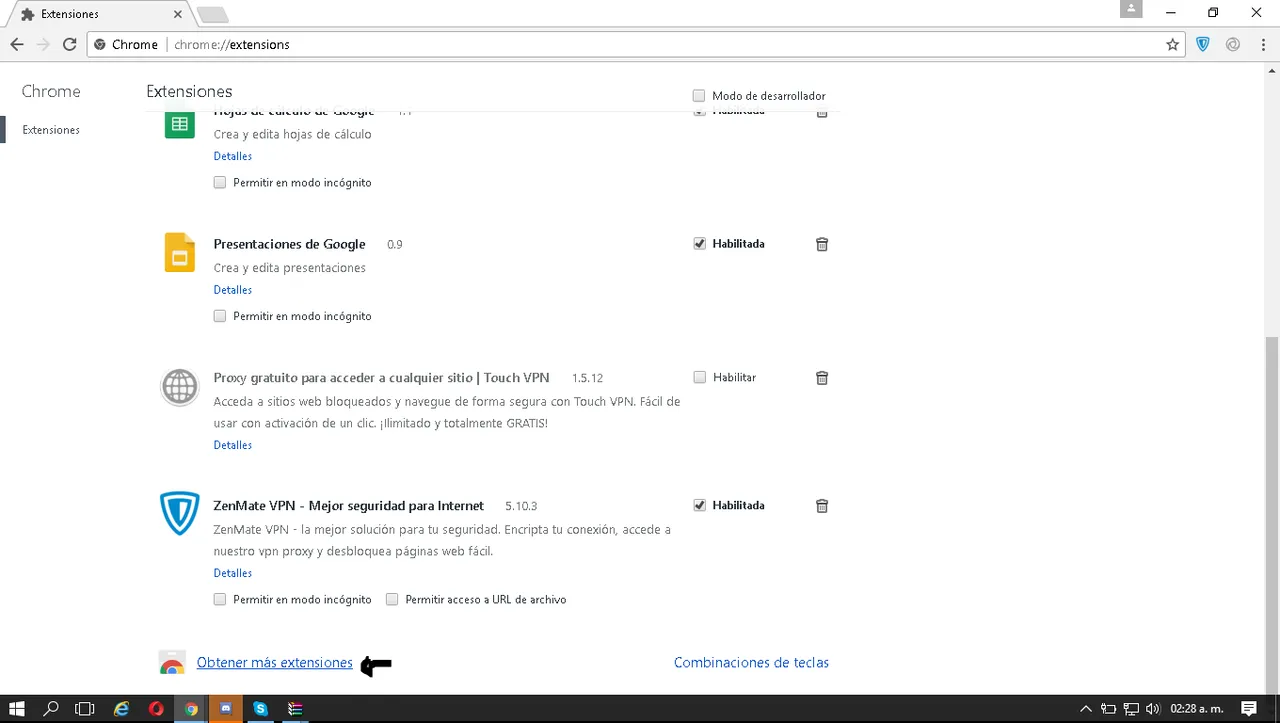Image resolution: width=1280 pixels, height=723 pixels.
Task: Allow ZenMate VPN in incognito mode
Action: point(220,600)
